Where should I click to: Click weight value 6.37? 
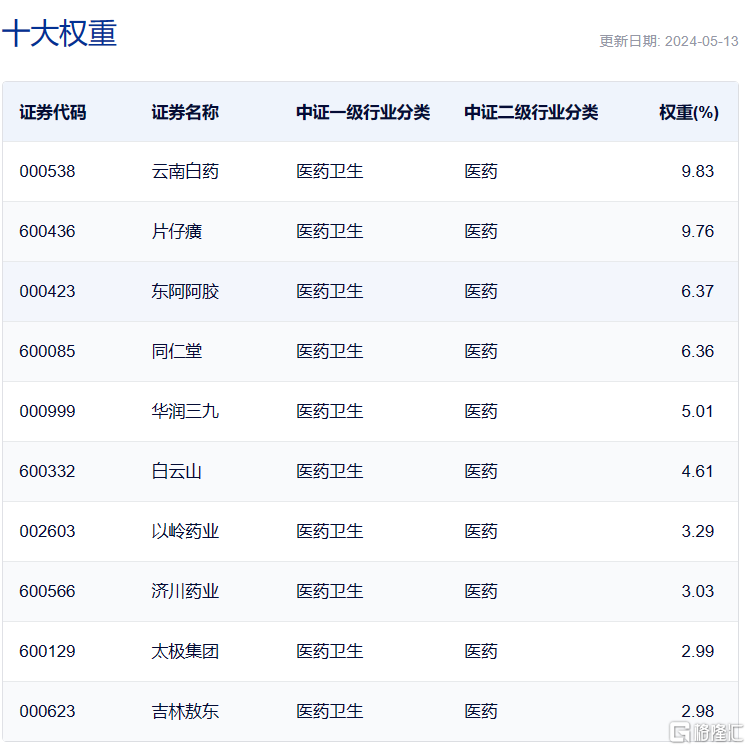[x=698, y=291]
